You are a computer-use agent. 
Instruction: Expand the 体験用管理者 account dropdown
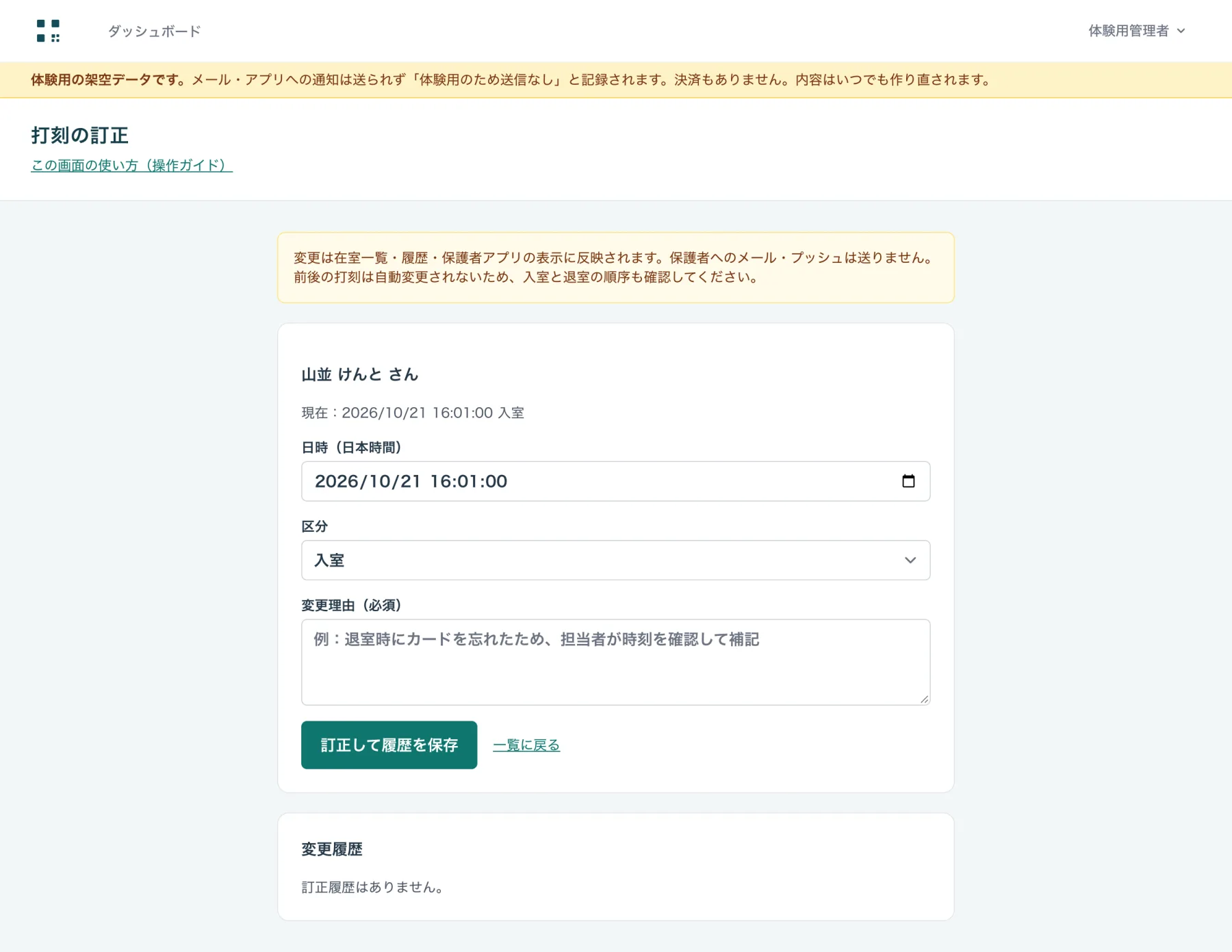(1136, 31)
